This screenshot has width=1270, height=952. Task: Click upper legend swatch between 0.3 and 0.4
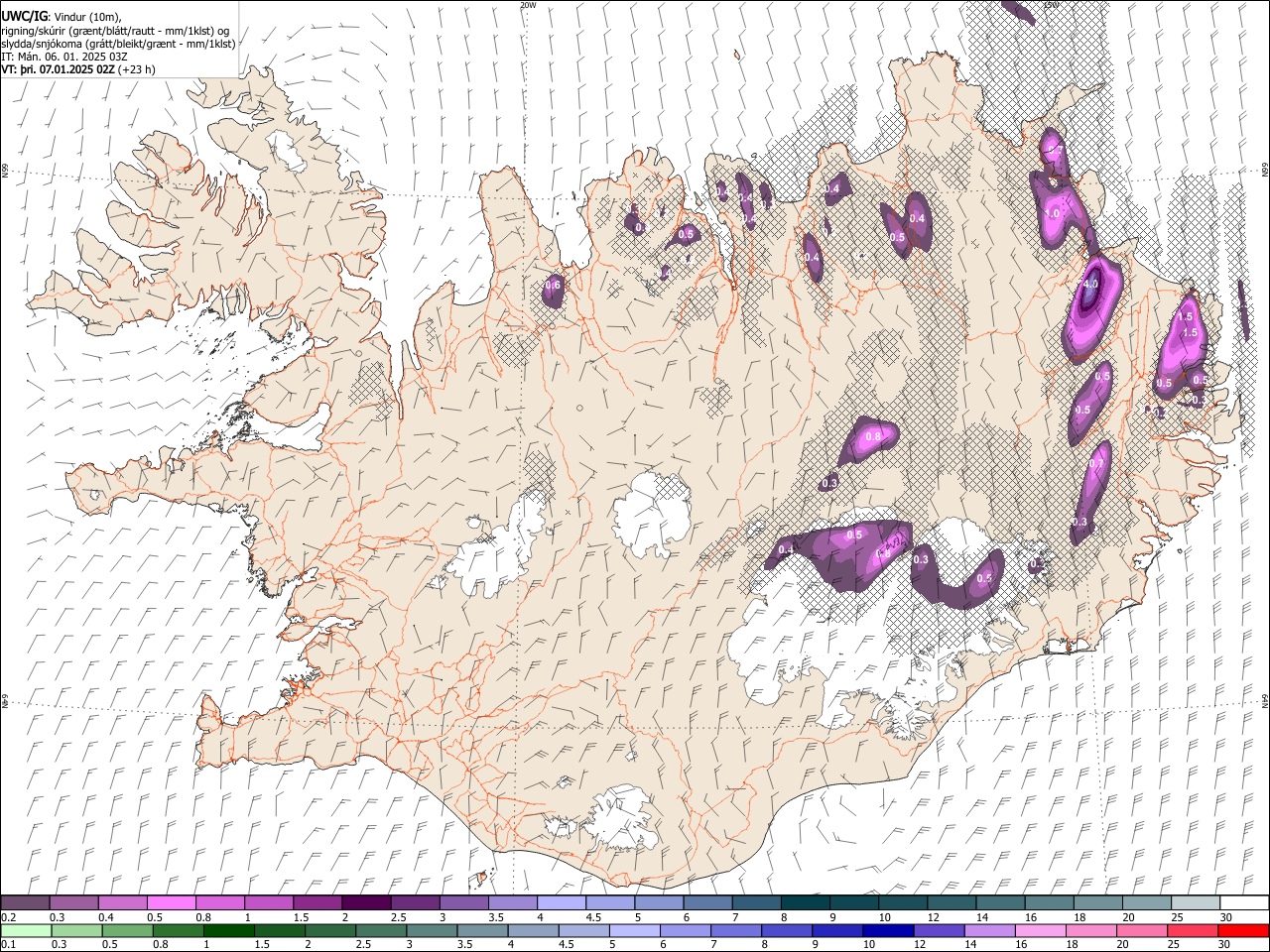click(x=74, y=902)
